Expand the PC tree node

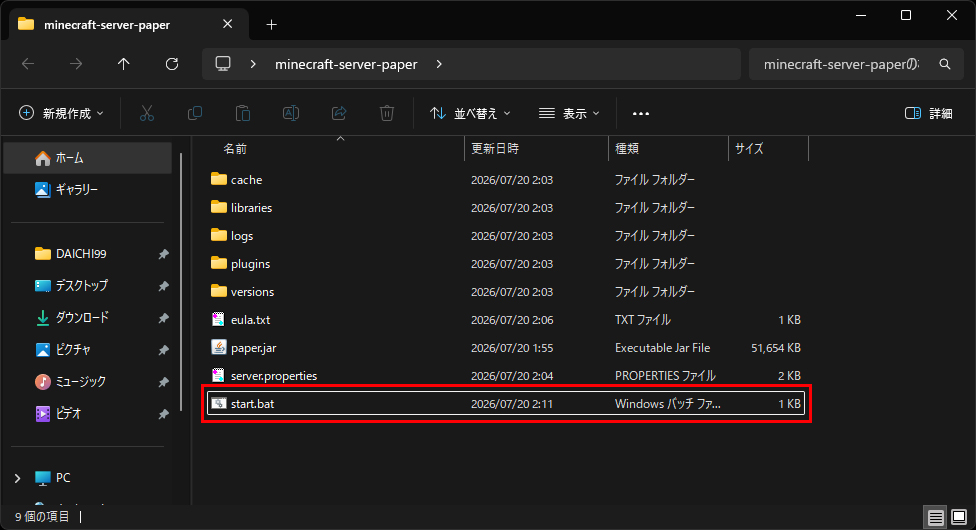coord(17,478)
